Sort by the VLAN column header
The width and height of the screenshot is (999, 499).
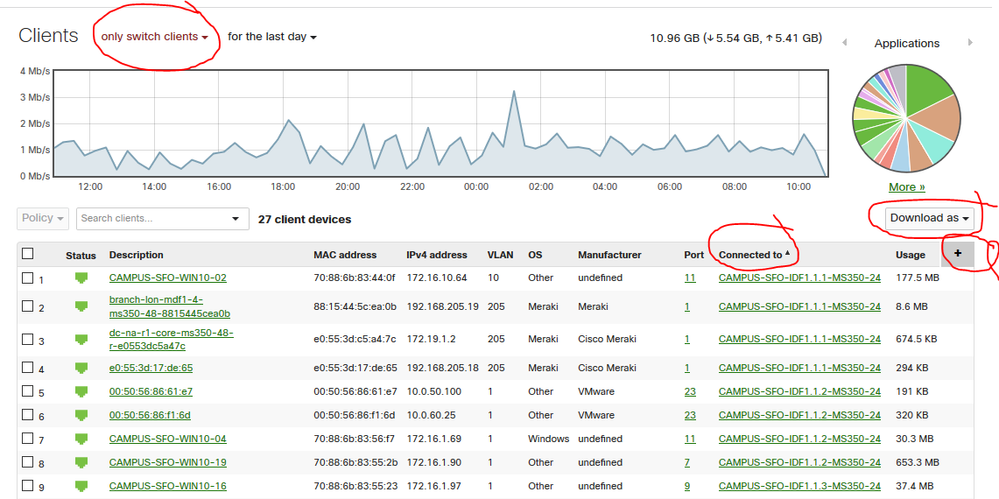tap(498, 255)
